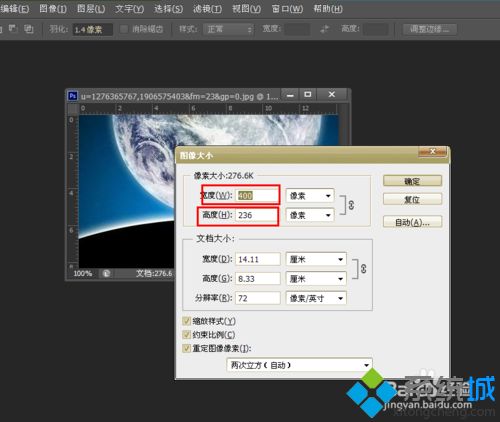Screen dimensions: 500x422
Task: Click the intersect with selection icon
Action: pyautogui.click(x=29, y=29)
